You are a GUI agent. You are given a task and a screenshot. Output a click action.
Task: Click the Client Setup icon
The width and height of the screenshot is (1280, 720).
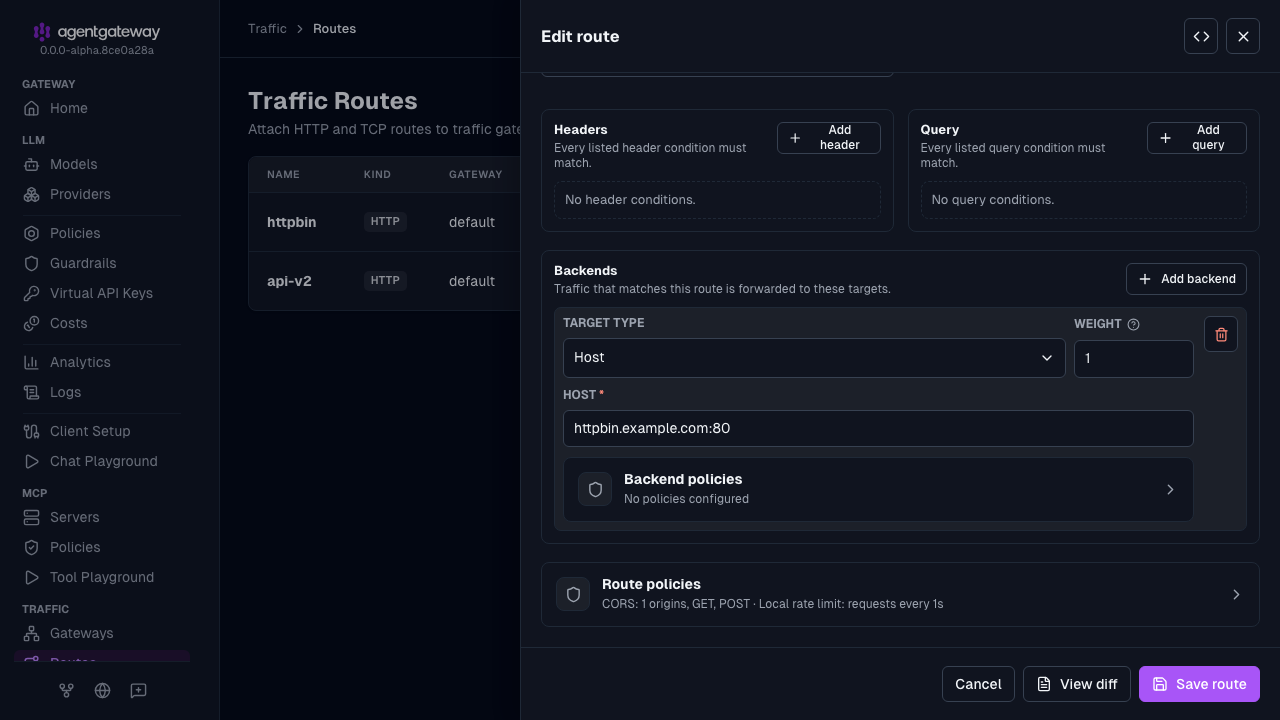pos(31,431)
